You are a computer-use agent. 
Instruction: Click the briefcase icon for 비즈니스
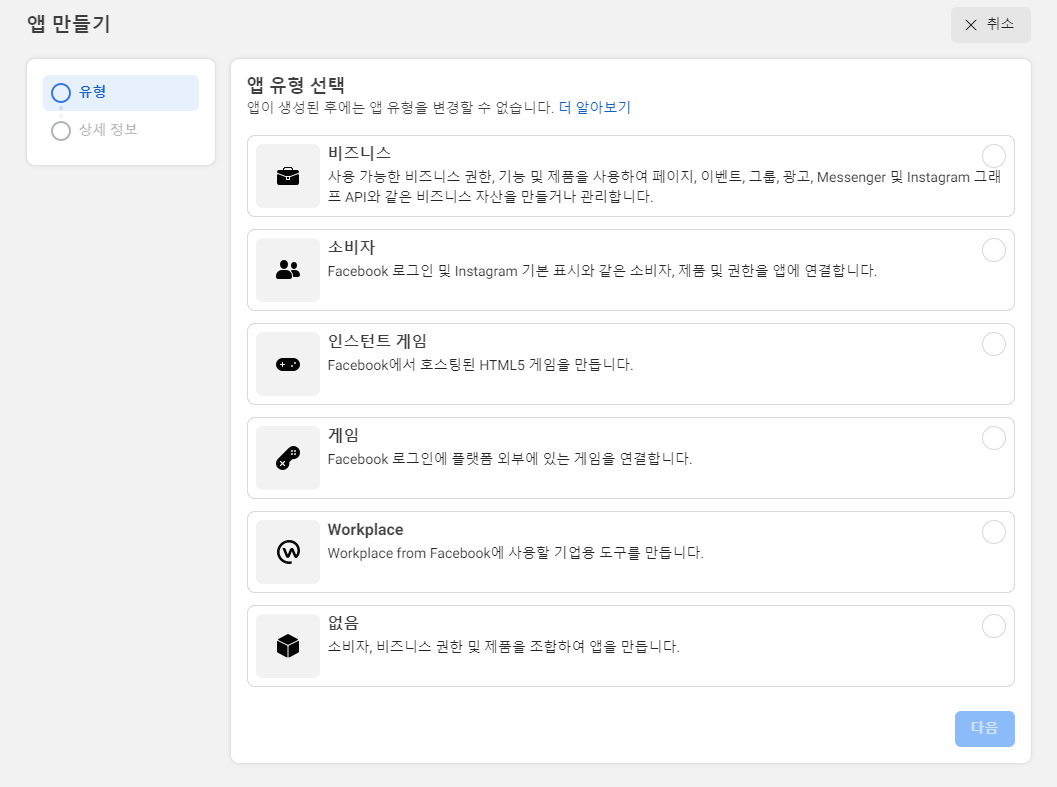tap(288, 176)
